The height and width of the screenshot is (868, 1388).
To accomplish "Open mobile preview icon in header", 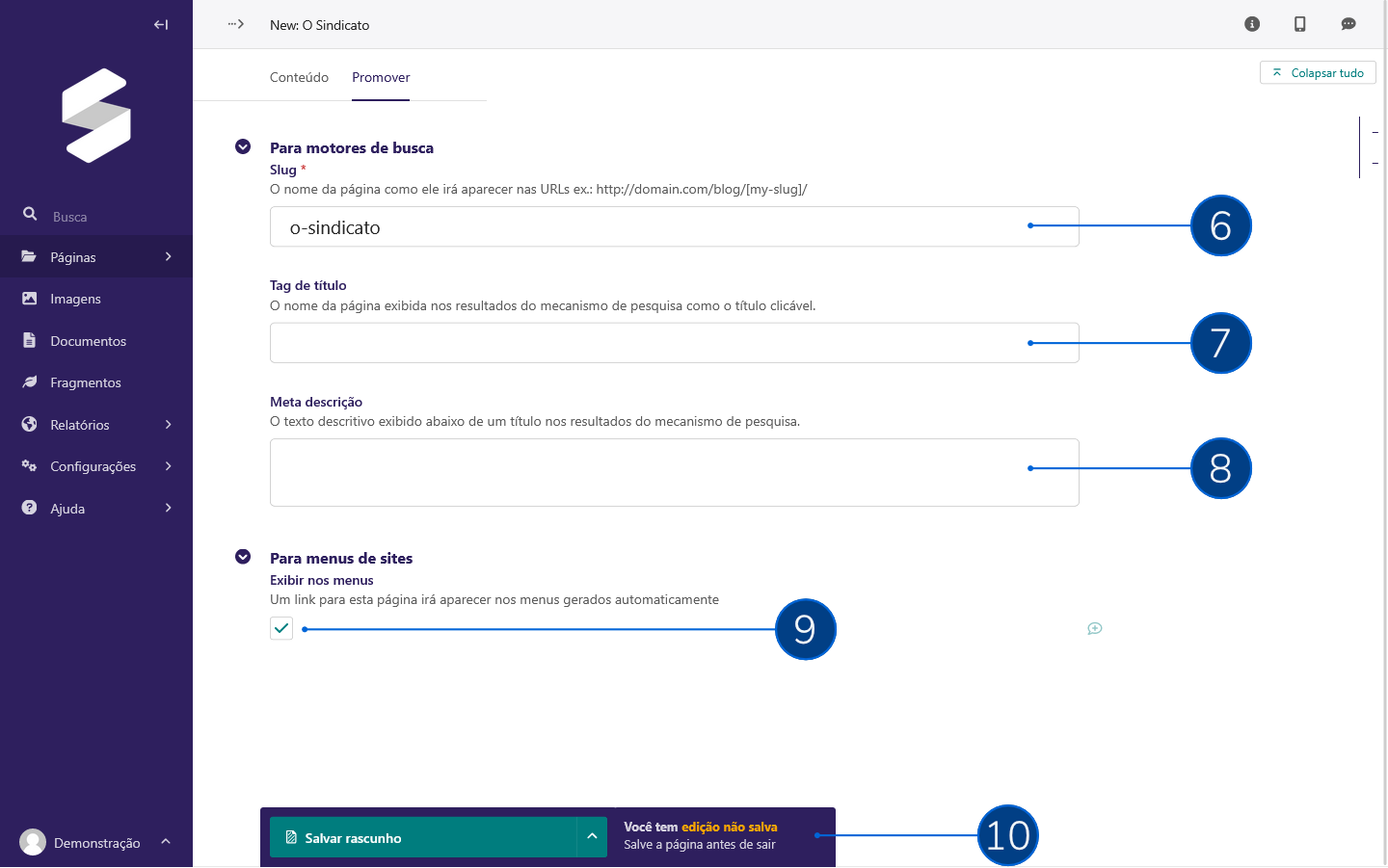I will click(1299, 24).
